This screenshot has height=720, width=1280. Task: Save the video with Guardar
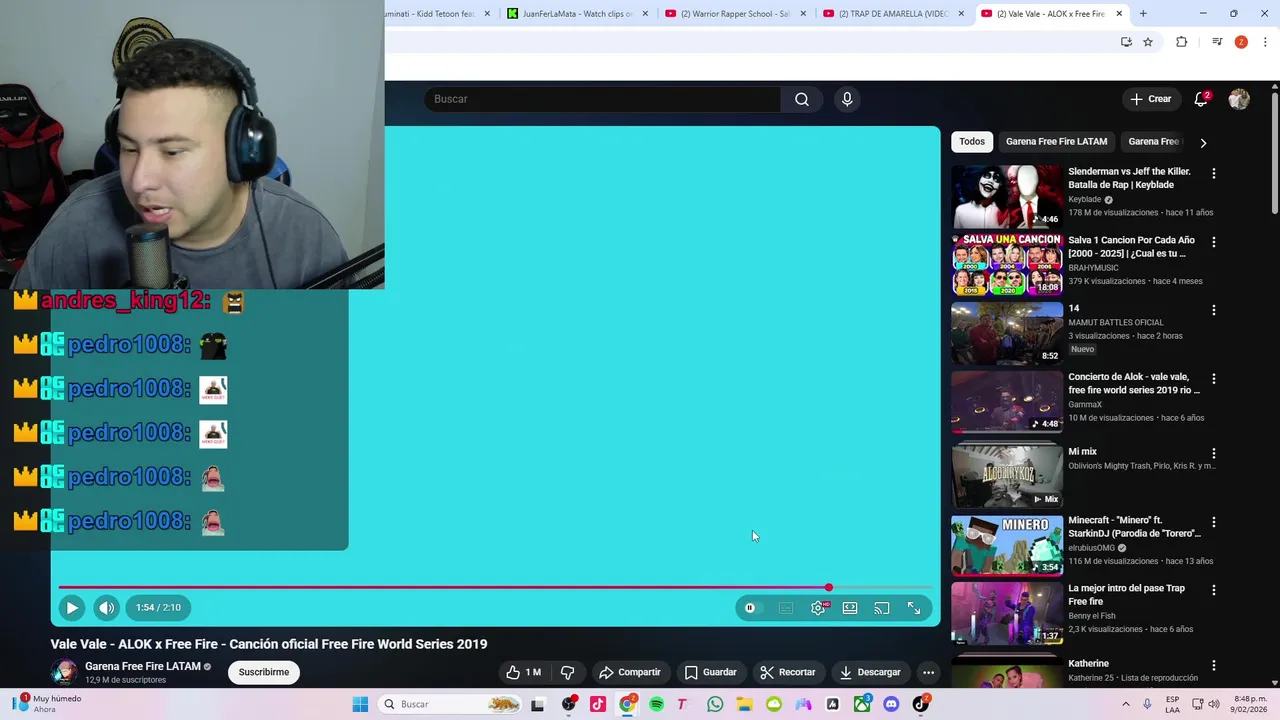711,672
